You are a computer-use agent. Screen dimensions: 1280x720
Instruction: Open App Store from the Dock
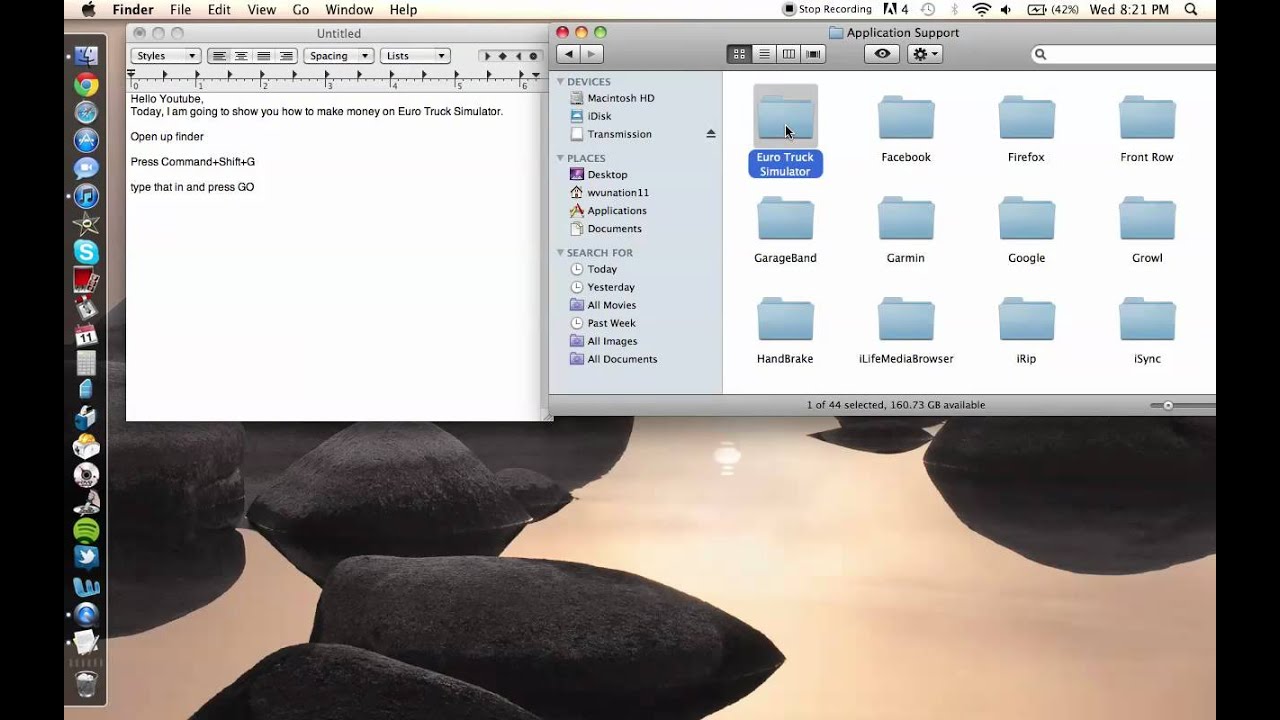(x=86, y=141)
